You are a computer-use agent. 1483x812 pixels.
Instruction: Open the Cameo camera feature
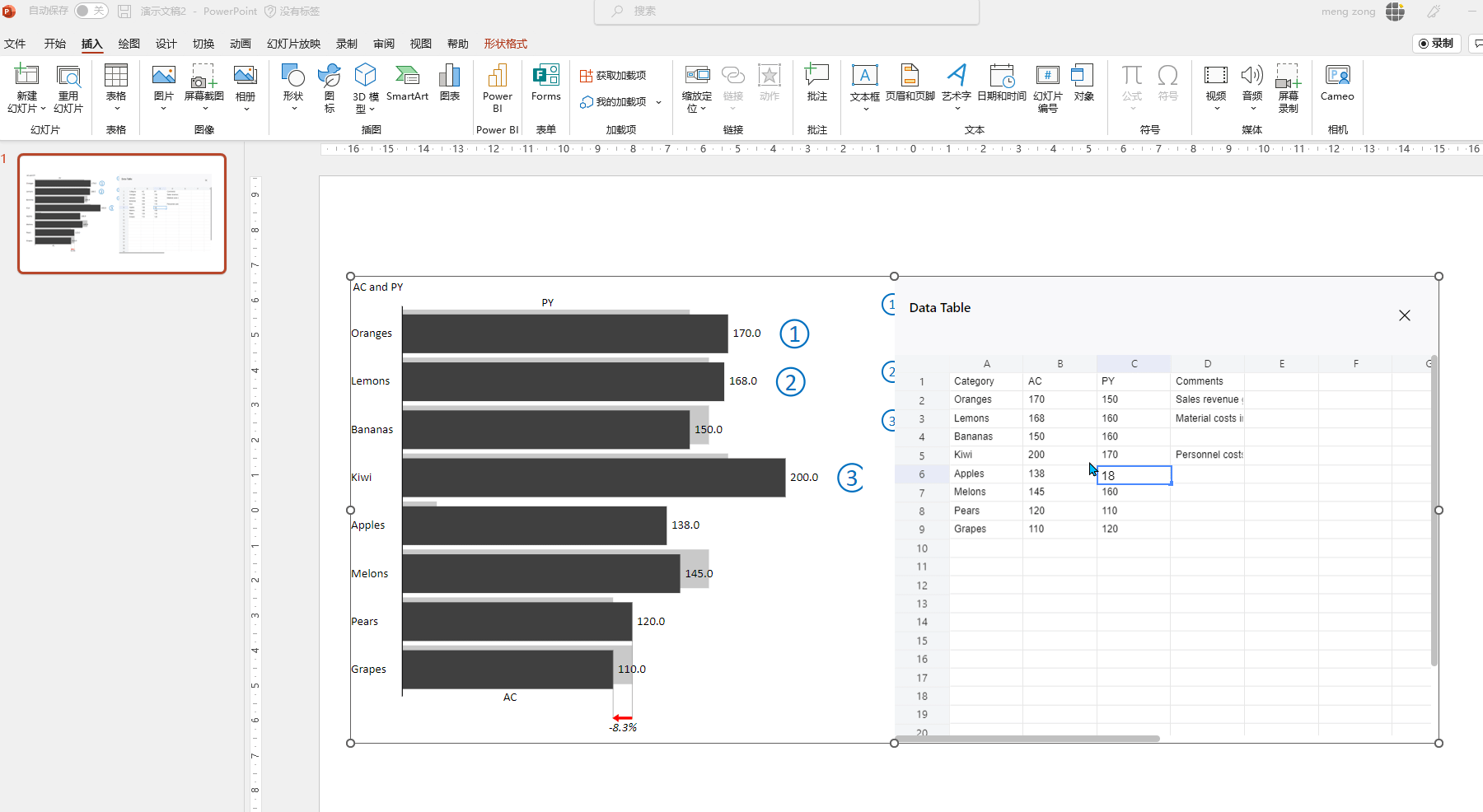(1336, 82)
